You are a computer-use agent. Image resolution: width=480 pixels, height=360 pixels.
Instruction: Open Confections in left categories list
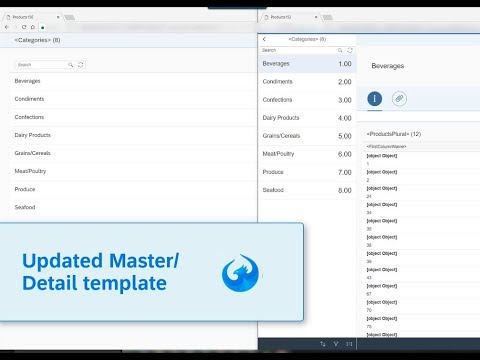133,117
